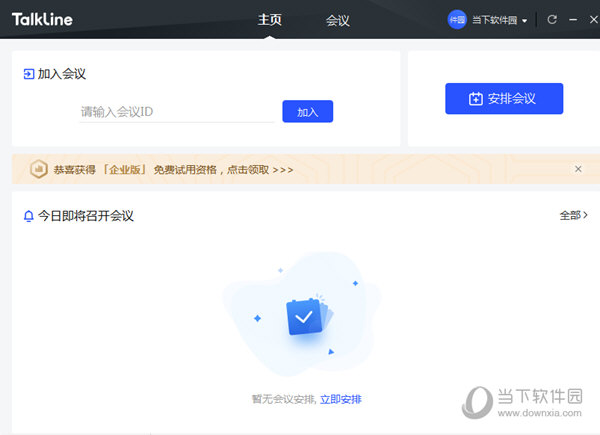The height and width of the screenshot is (435, 600).
Task: Click the bell icon beside 今日即将召开会议
Action: coord(29,216)
